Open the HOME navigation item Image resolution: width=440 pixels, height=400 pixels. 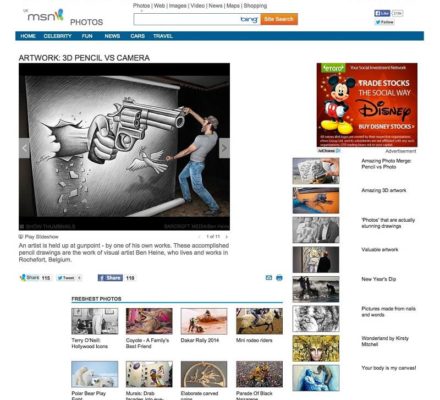[x=28, y=36]
